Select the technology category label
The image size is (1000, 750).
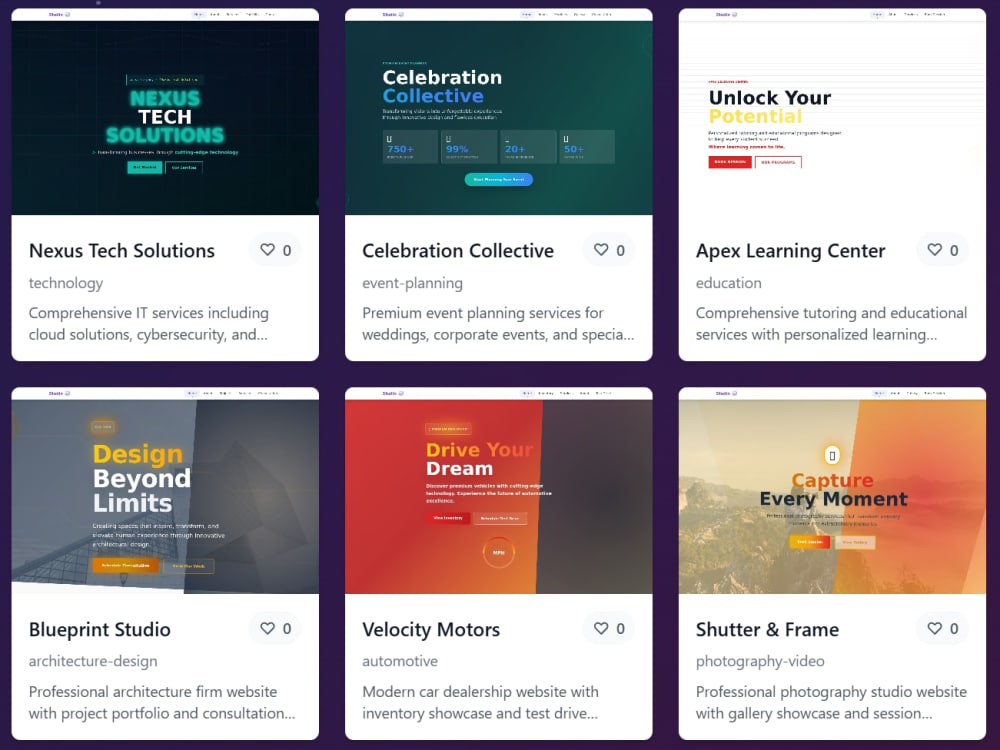[66, 283]
